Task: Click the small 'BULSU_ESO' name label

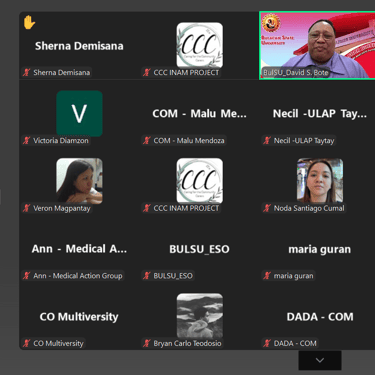Action: (173, 276)
